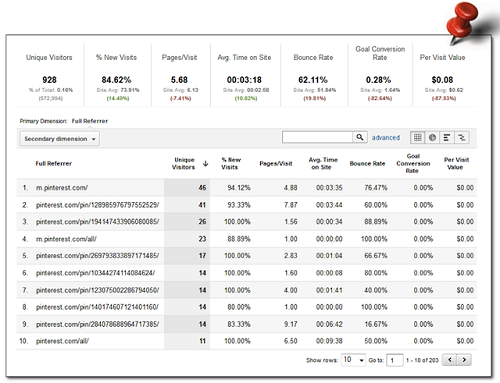The width and height of the screenshot is (500, 383).
Task: Click the 46 unique visitors cell
Action: coord(202,188)
